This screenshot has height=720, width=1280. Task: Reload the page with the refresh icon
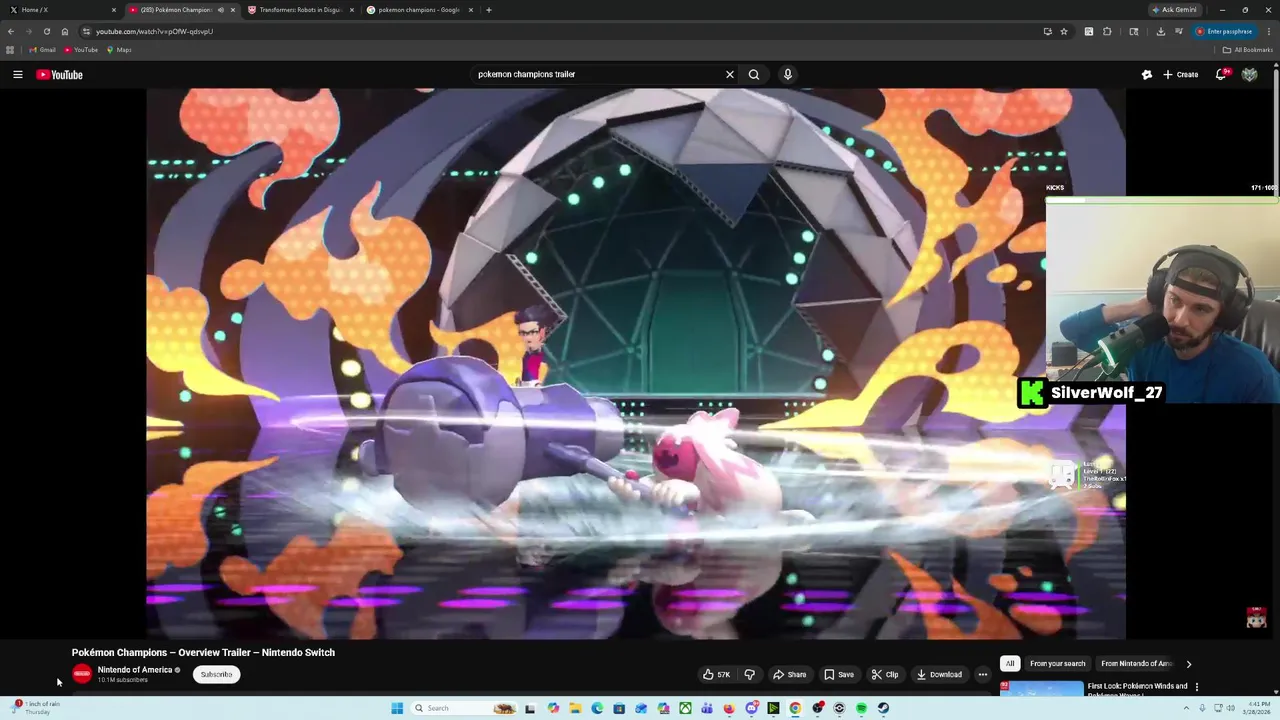coord(46,31)
